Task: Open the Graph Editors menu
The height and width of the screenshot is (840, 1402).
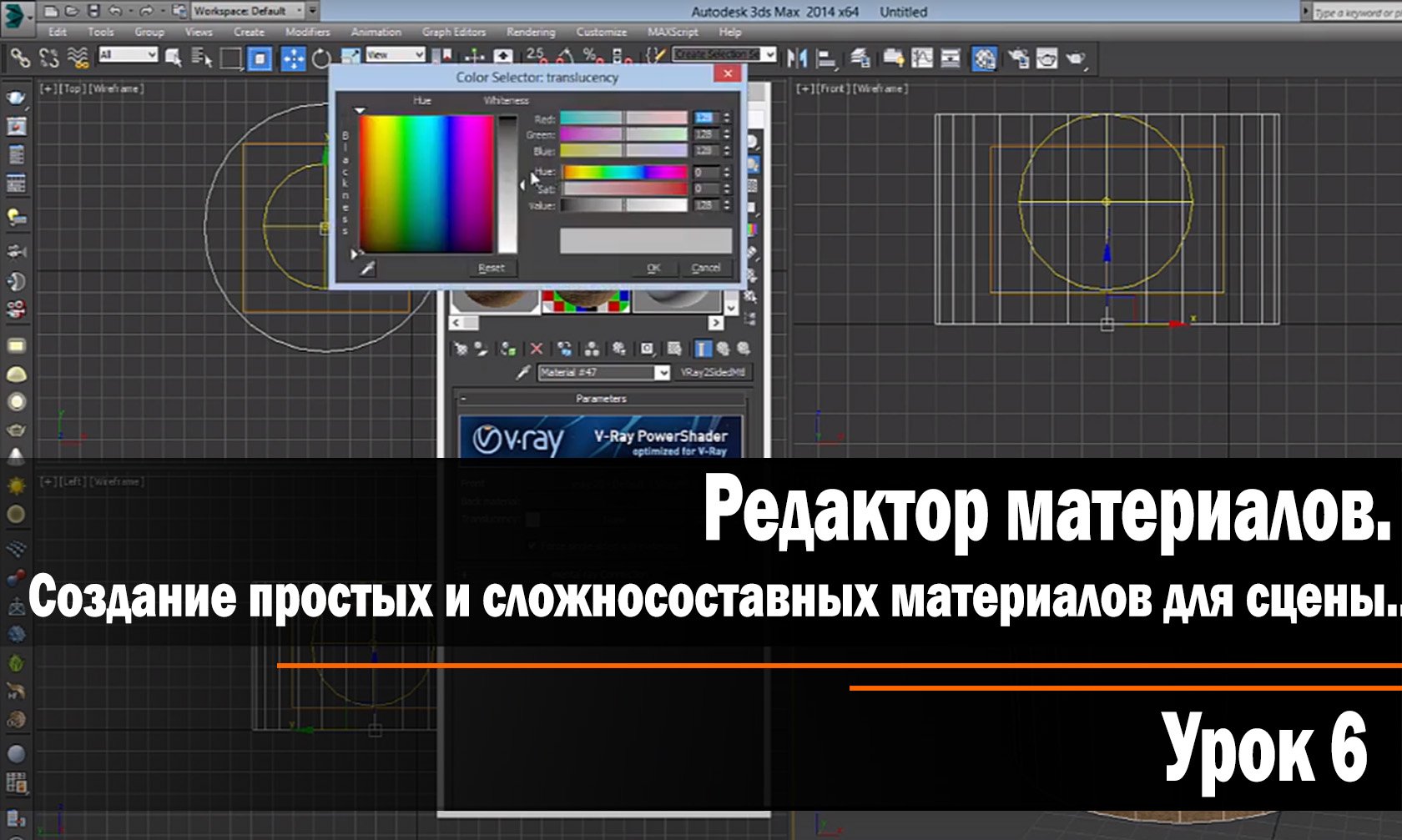Action: point(454,32)
